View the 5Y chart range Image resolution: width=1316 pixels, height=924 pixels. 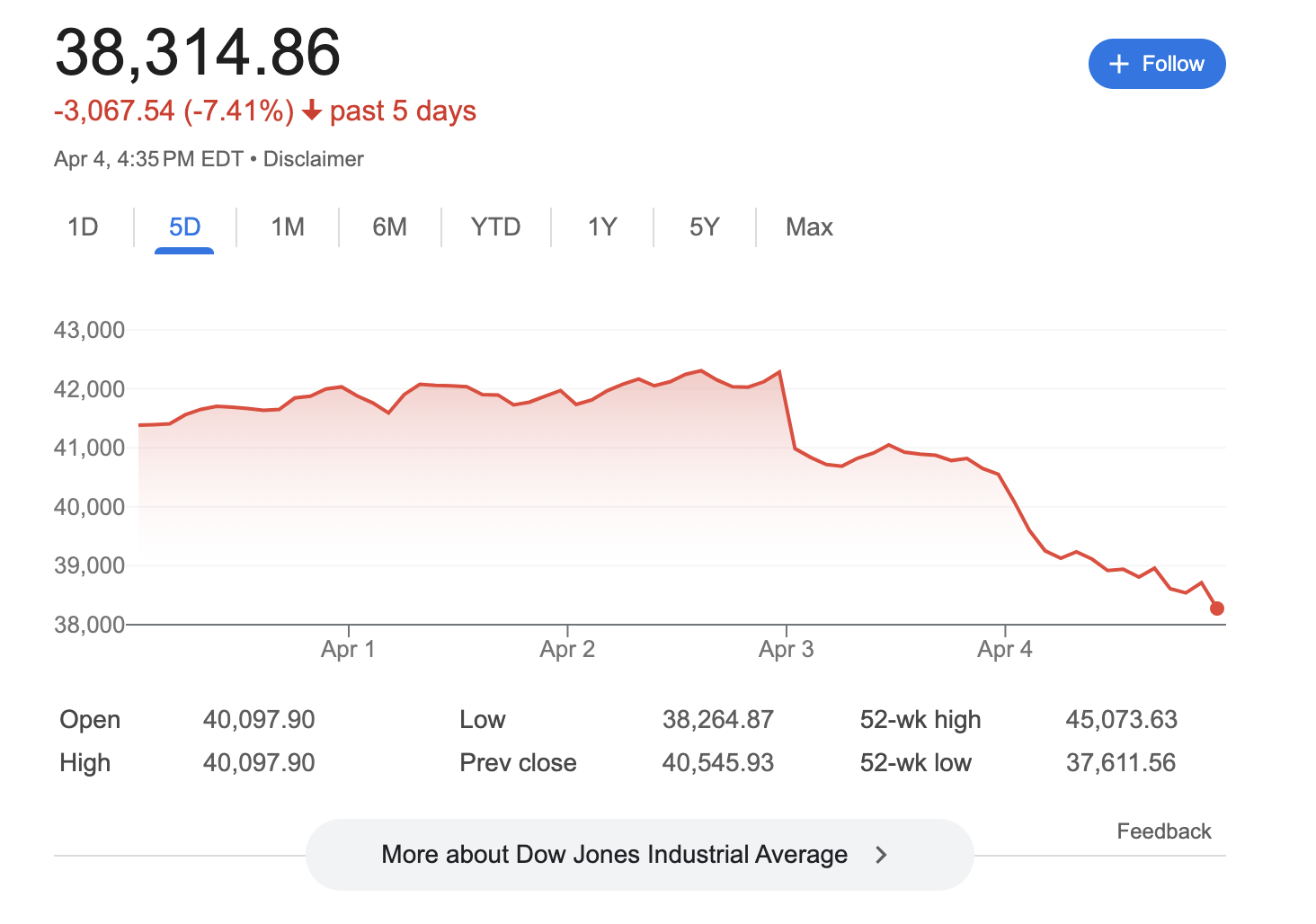point(704,227)
